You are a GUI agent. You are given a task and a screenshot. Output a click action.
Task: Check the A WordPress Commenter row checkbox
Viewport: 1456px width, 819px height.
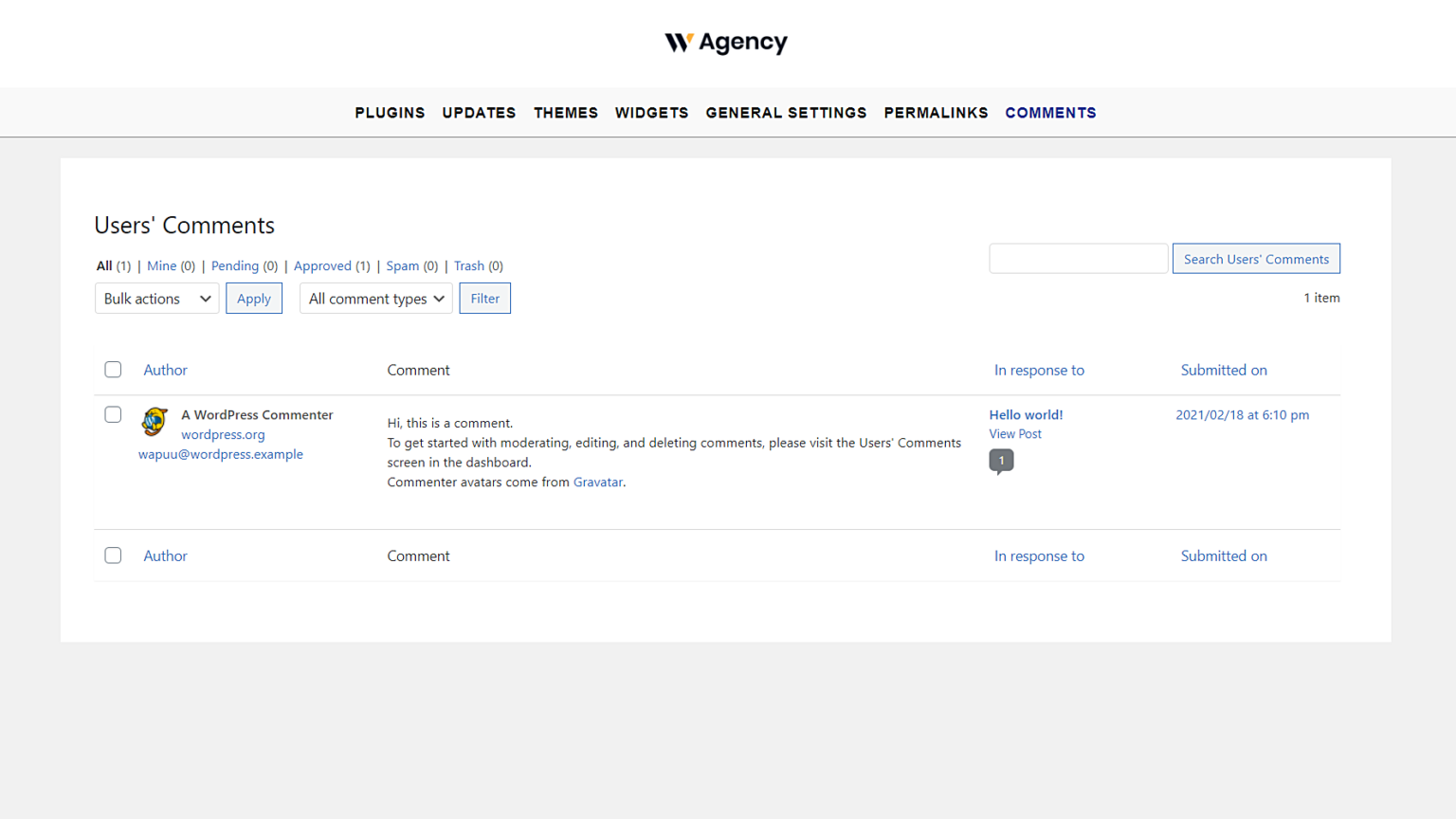(113, 414)
